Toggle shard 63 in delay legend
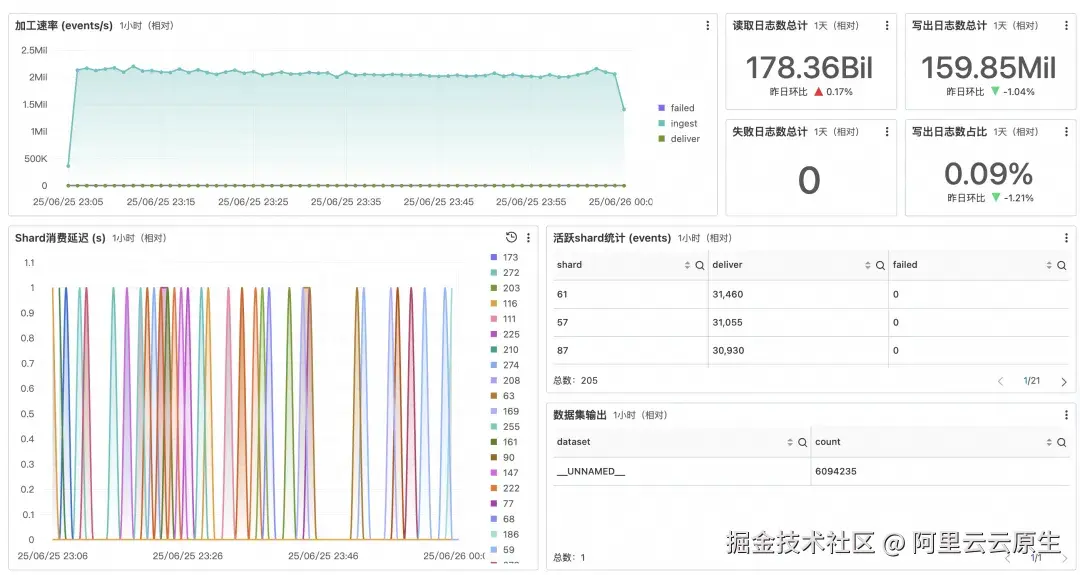 point(503,395)
